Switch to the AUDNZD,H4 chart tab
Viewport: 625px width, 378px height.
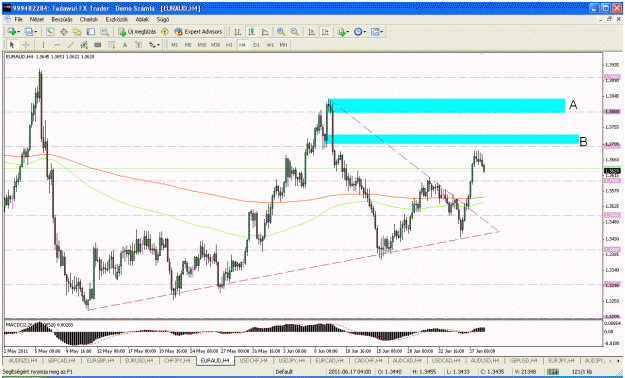pos(22,360)
